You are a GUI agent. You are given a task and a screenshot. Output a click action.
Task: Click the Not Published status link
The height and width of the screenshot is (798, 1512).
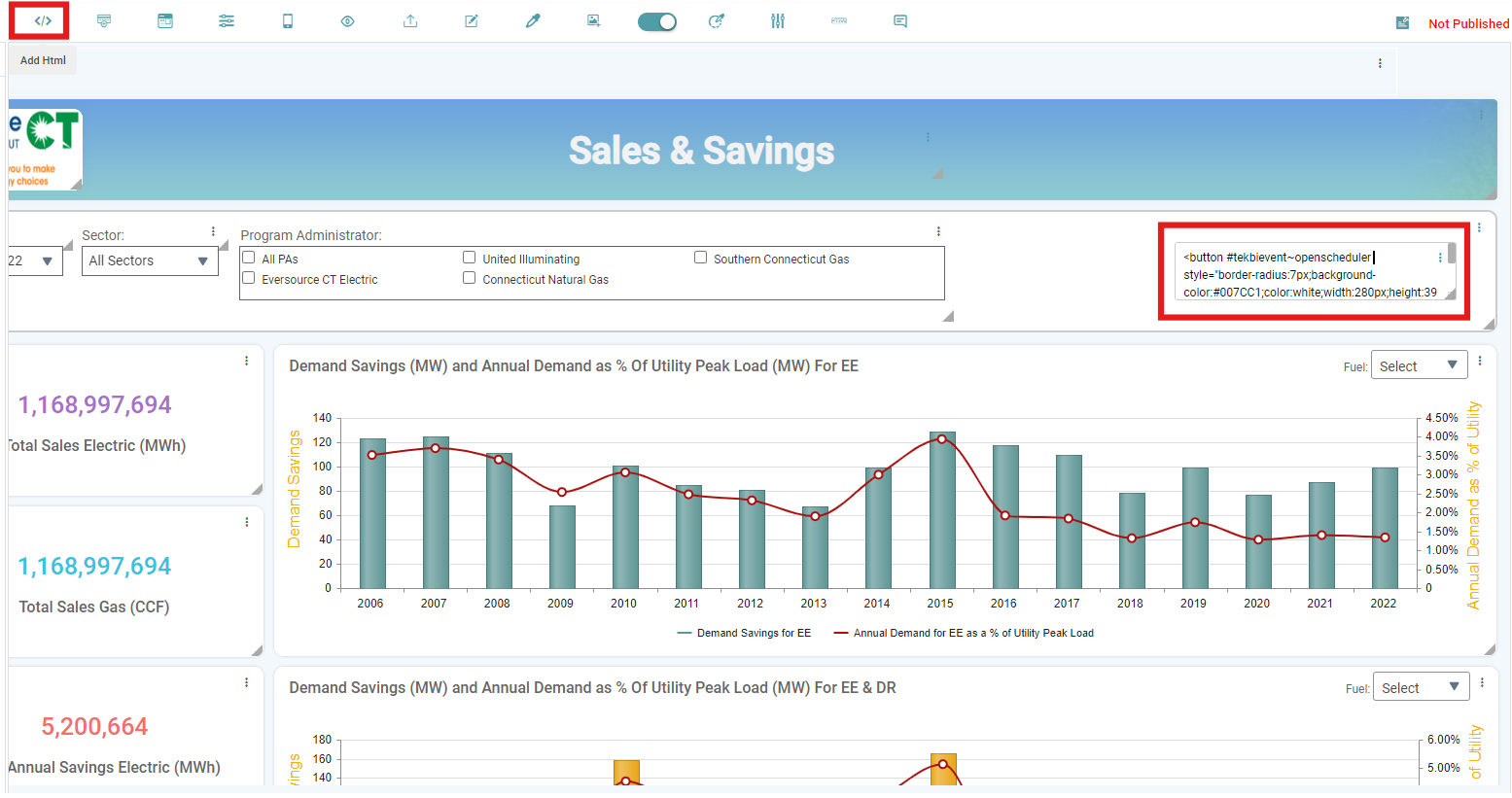click(1468, 23)
